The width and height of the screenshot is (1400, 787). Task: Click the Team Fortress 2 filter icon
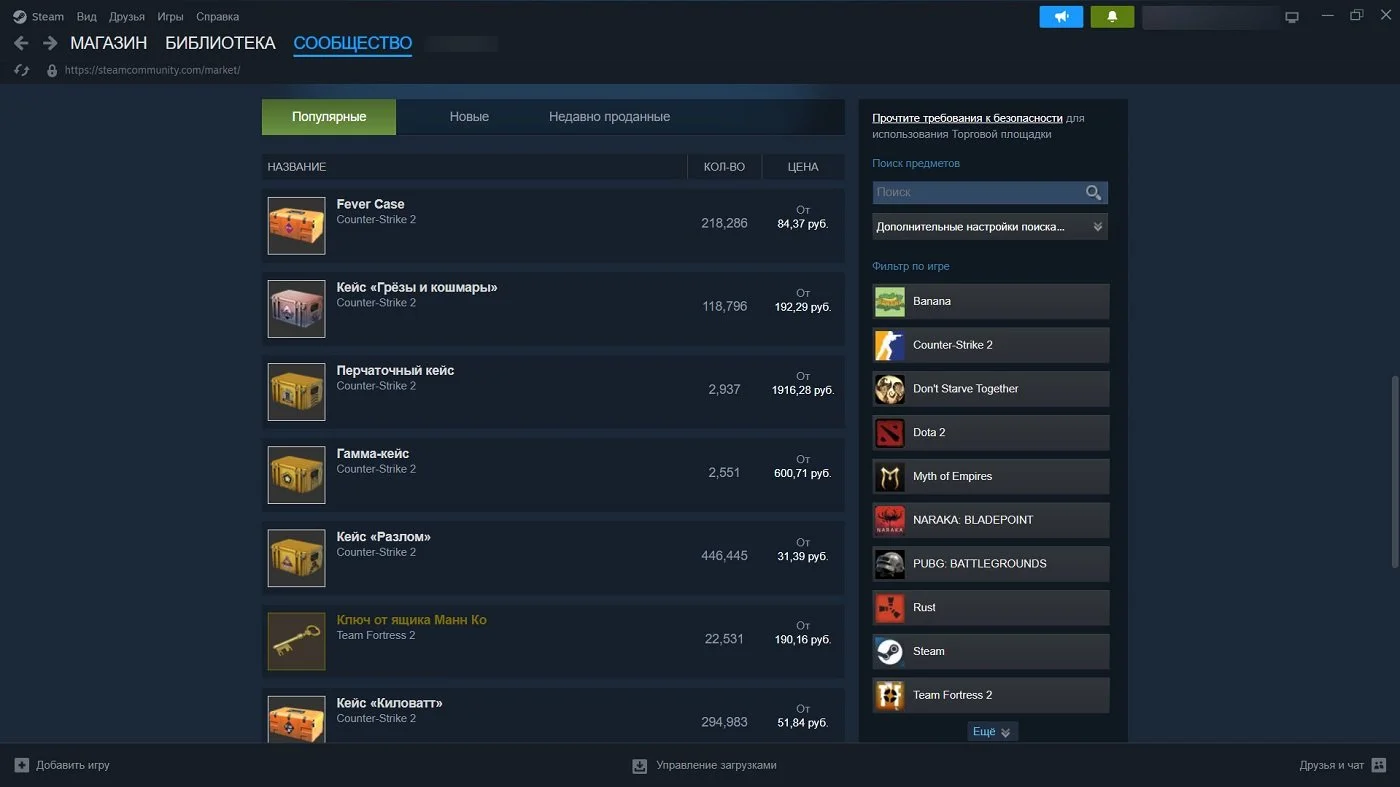click(890, 695)
